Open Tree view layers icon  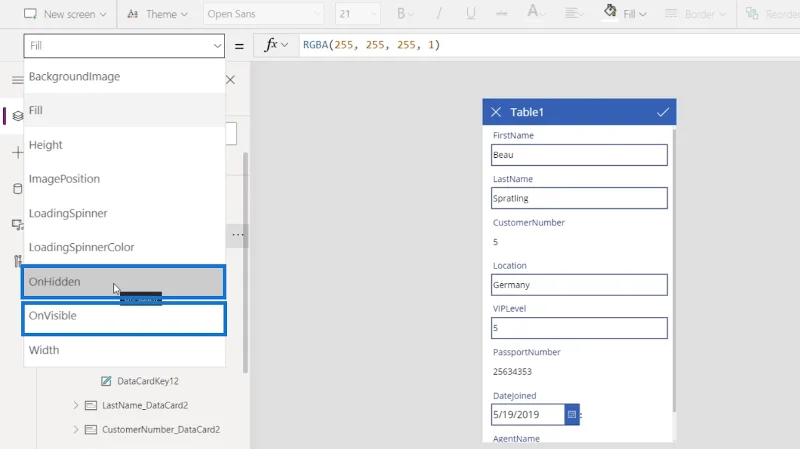tap(17, 116)
